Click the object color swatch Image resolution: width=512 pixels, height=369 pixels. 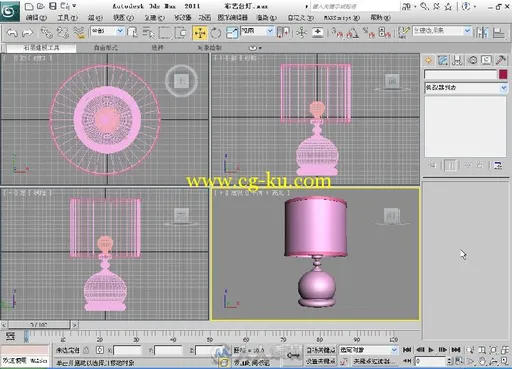[503, 74]
